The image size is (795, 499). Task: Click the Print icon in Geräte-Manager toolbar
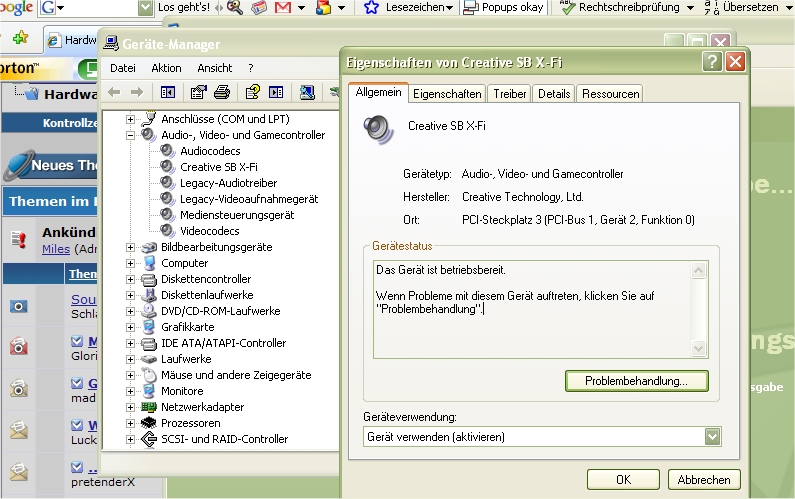click(222, 92)
